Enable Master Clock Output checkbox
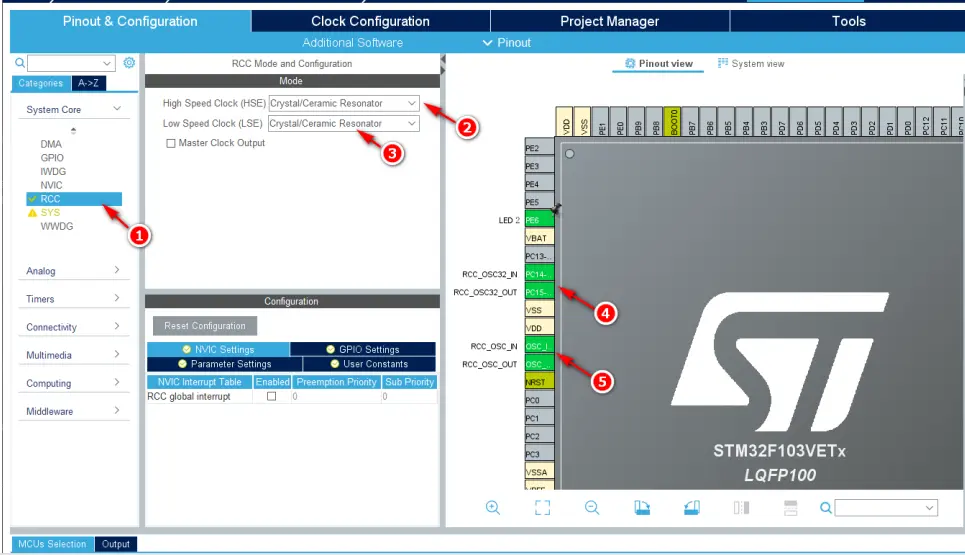 tap(170, 143)
